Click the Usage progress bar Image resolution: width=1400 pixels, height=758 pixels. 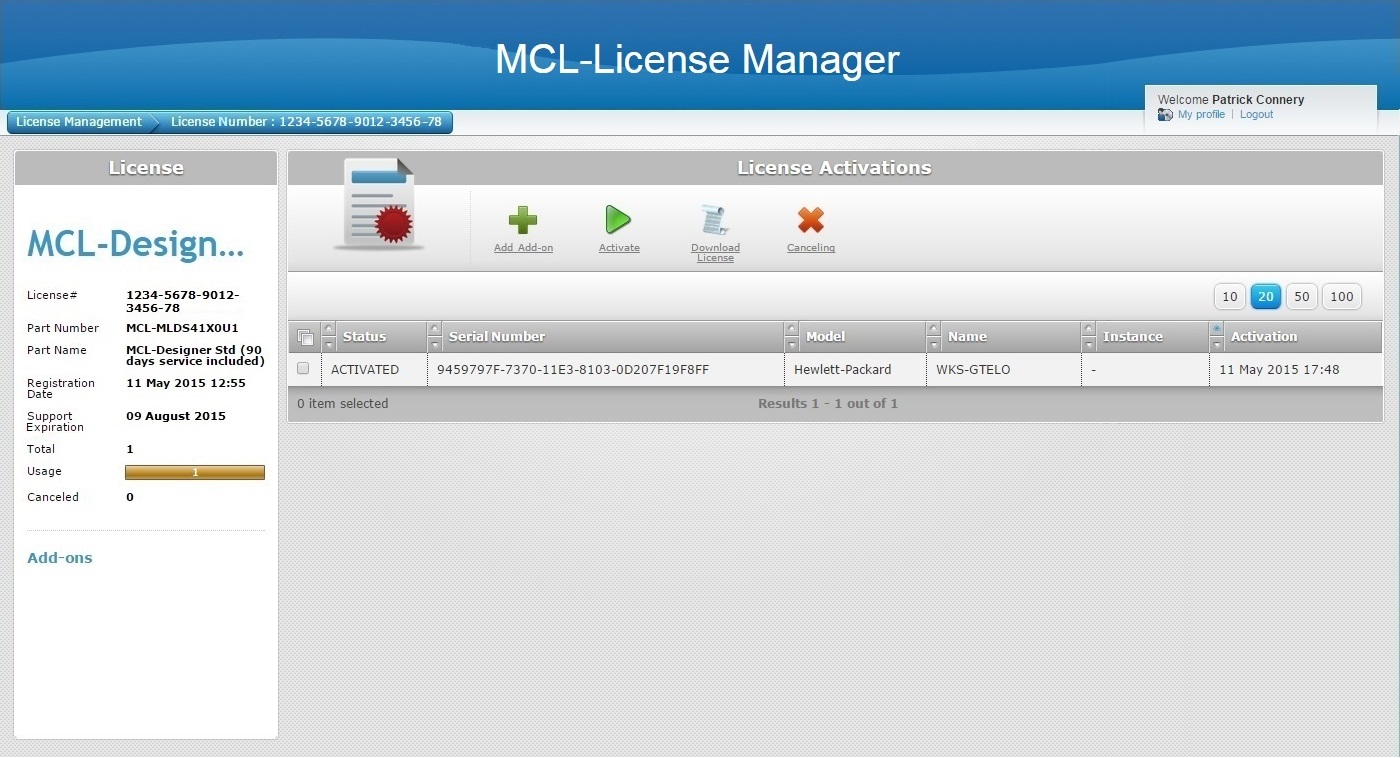click(x=195, y=472)
